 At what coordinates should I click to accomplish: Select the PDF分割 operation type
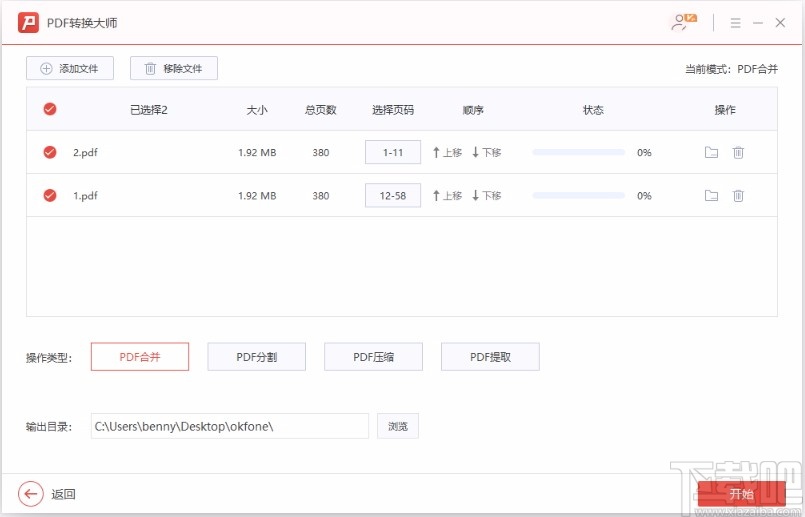point(257,357)
